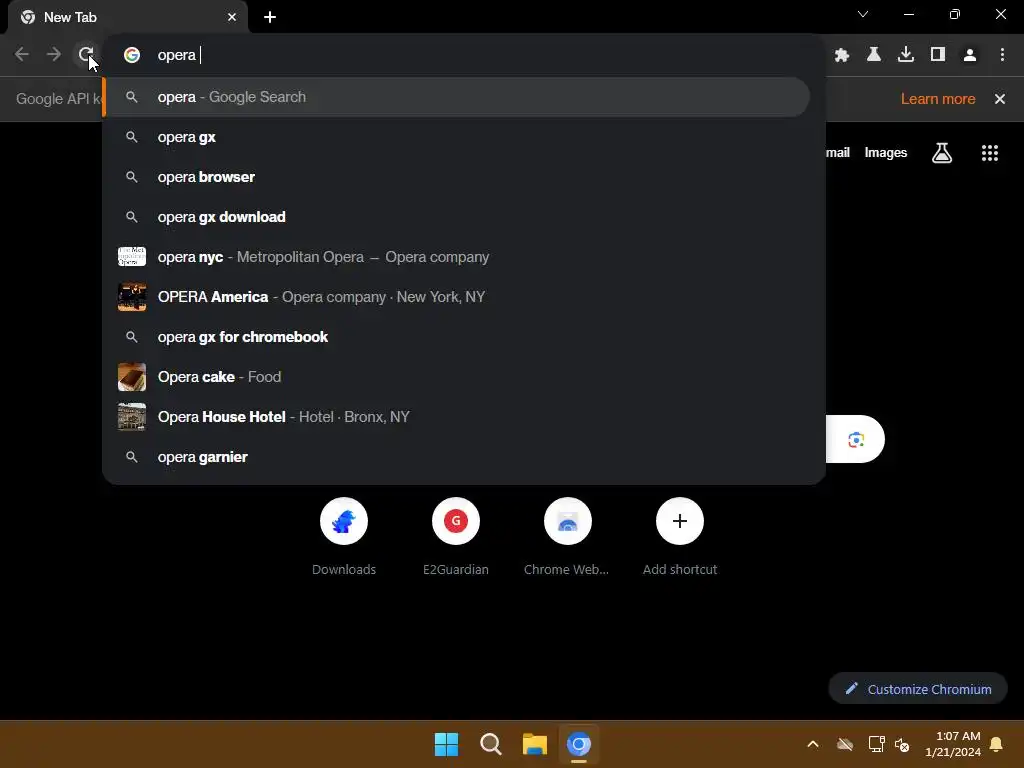1024x768 pixels.
Task: Open Windows taskbar Search
Action: tap(490, 744)
